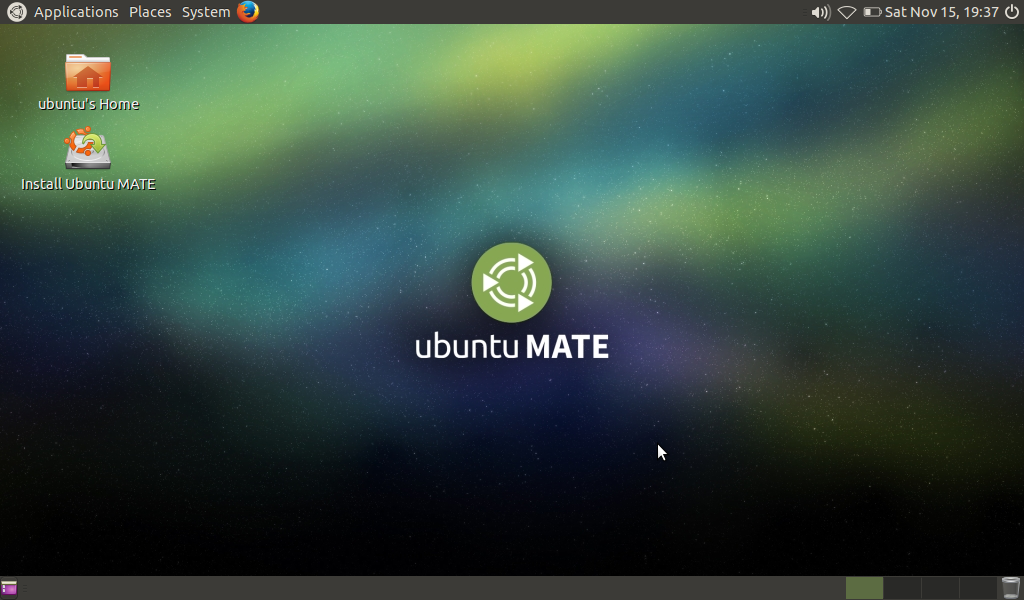
Task: Click the Ubuntu MATE logo in the top panel
Action: pos(16,12)
